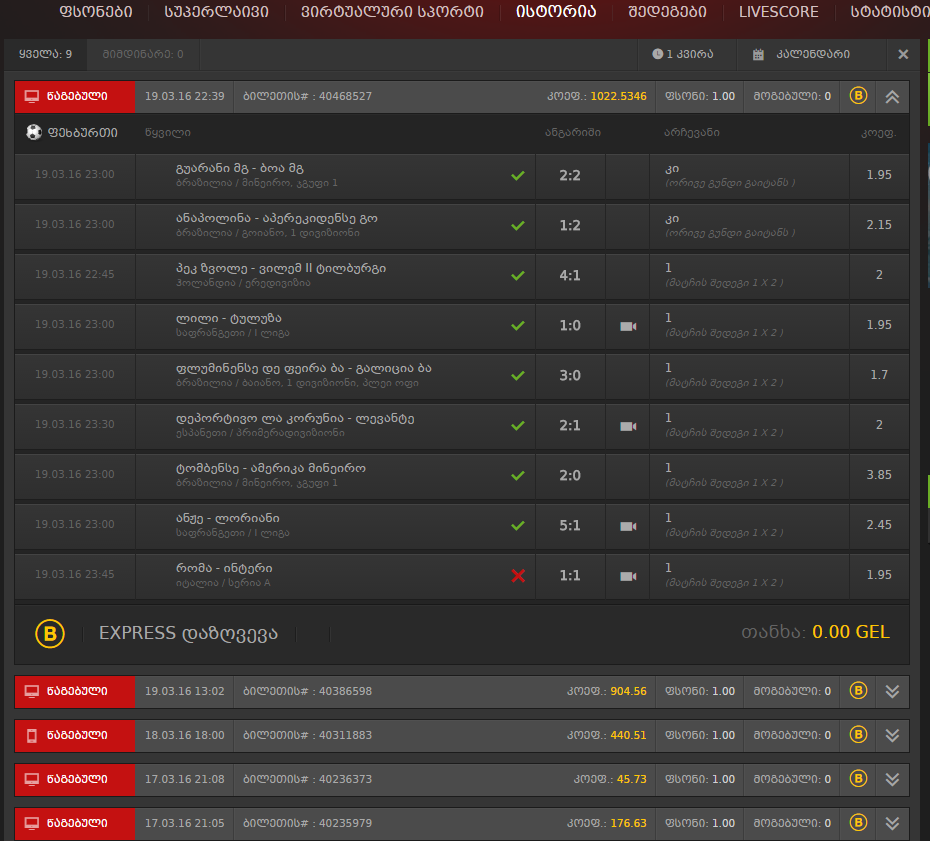Screen dimensions: 930x841
Task: Close the history panel with X
Action: pos(903,55)
